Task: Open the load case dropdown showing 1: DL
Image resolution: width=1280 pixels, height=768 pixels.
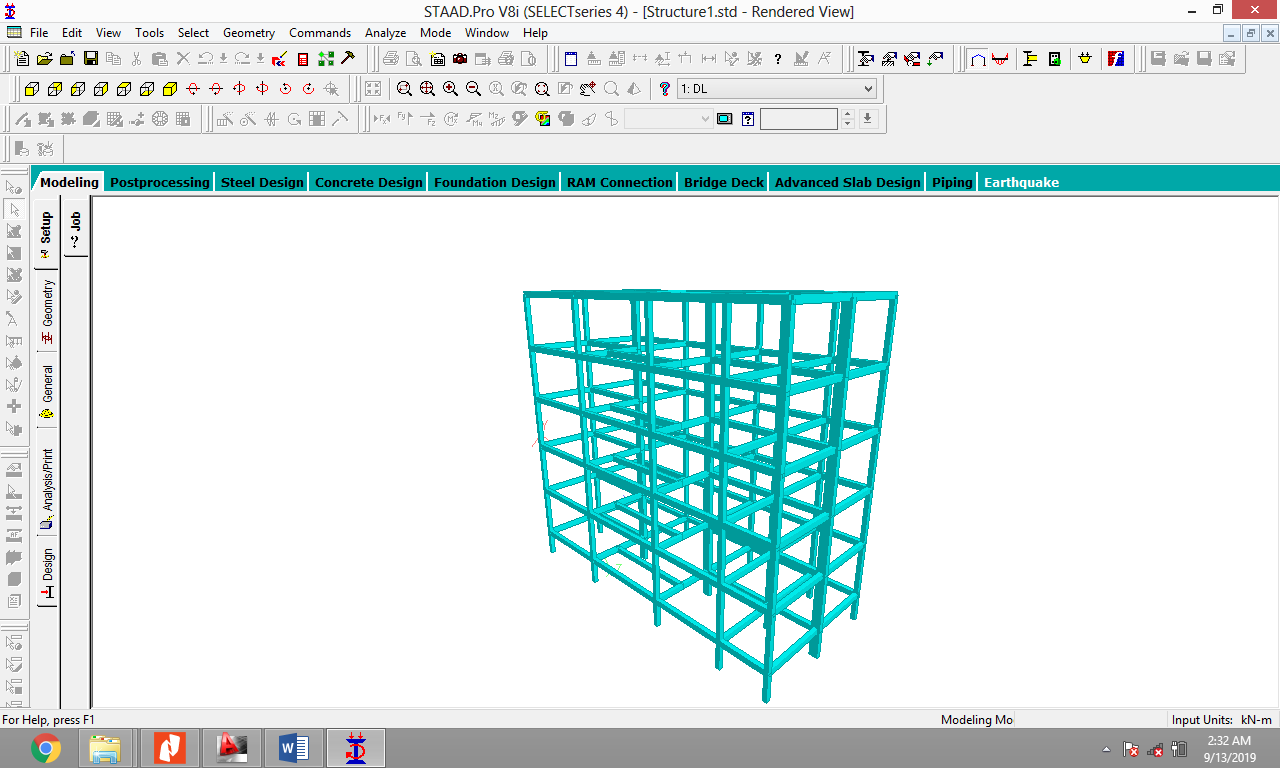Action: [x=776, y=89]
